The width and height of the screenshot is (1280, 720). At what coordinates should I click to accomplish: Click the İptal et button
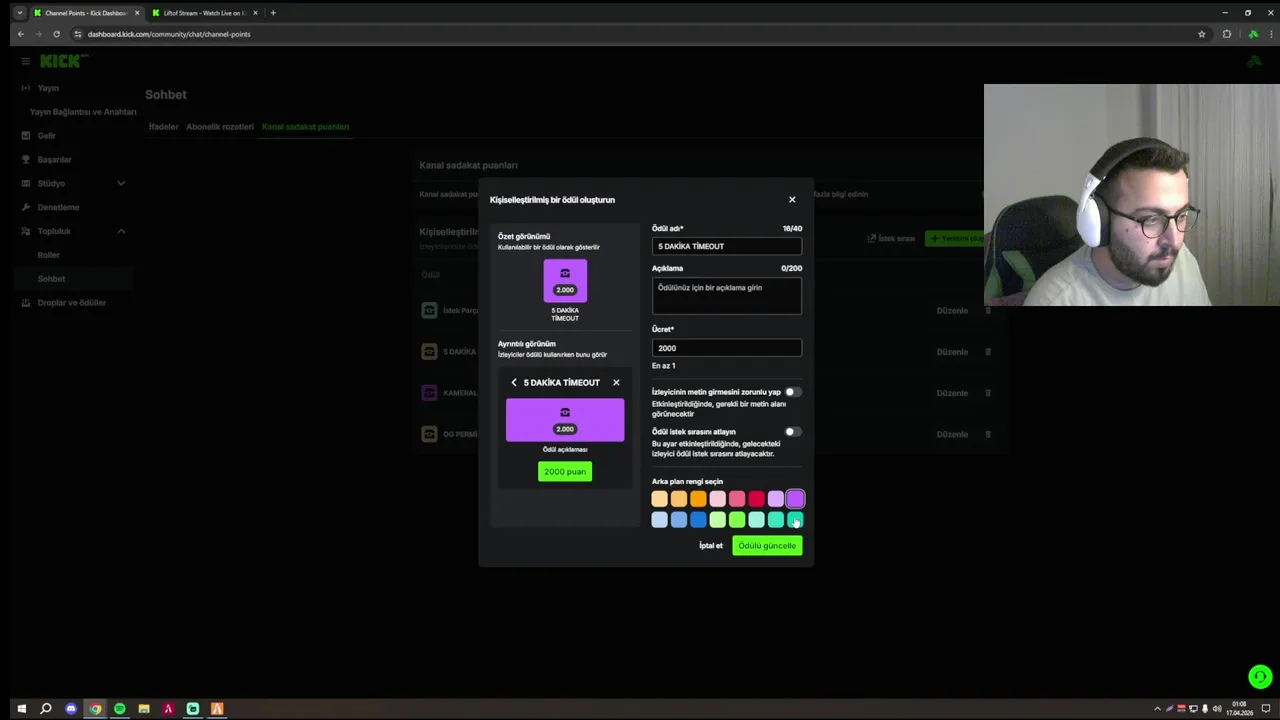(x=711, y=546)
